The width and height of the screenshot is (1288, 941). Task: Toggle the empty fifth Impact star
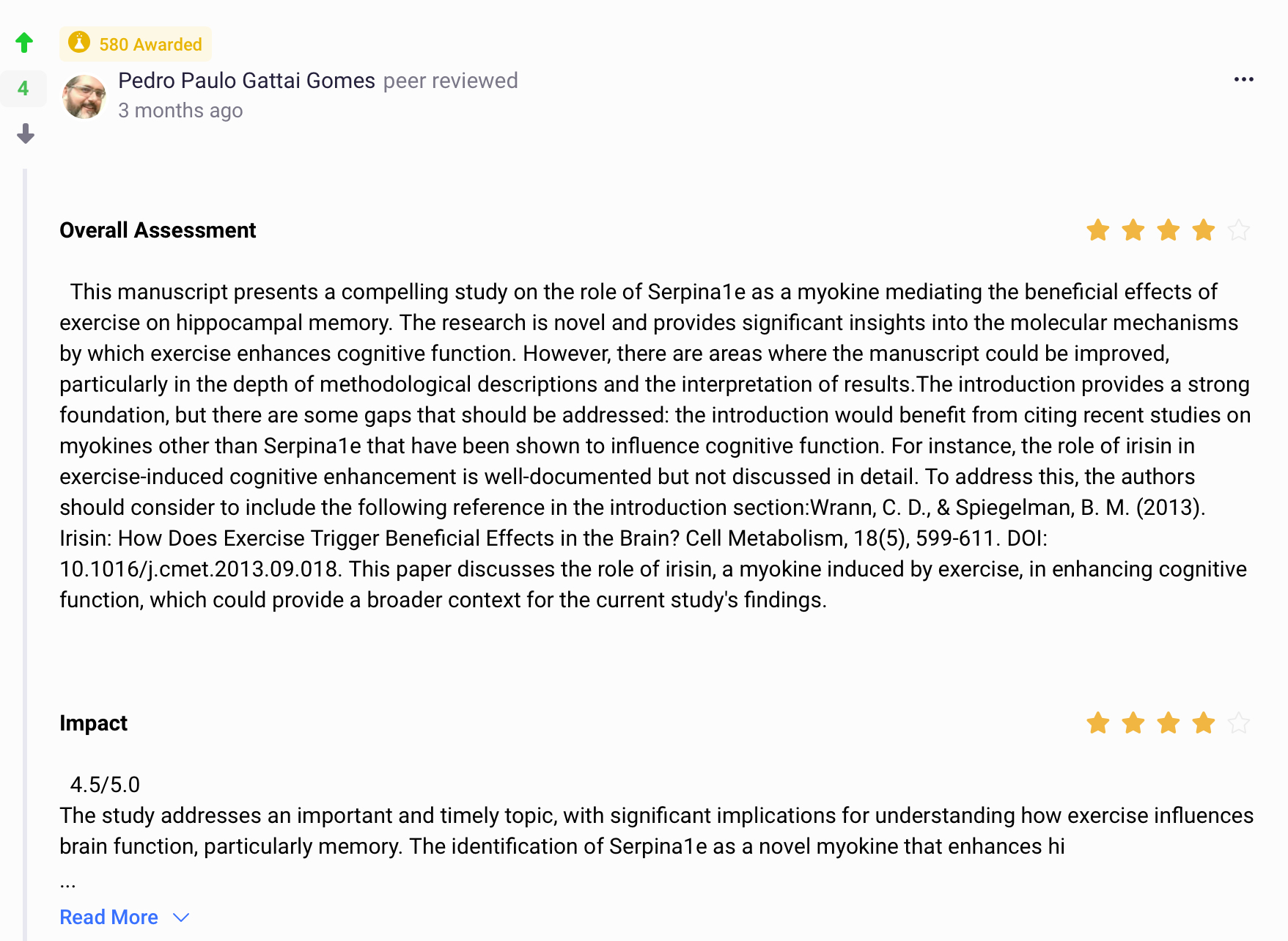point(1240,723)
